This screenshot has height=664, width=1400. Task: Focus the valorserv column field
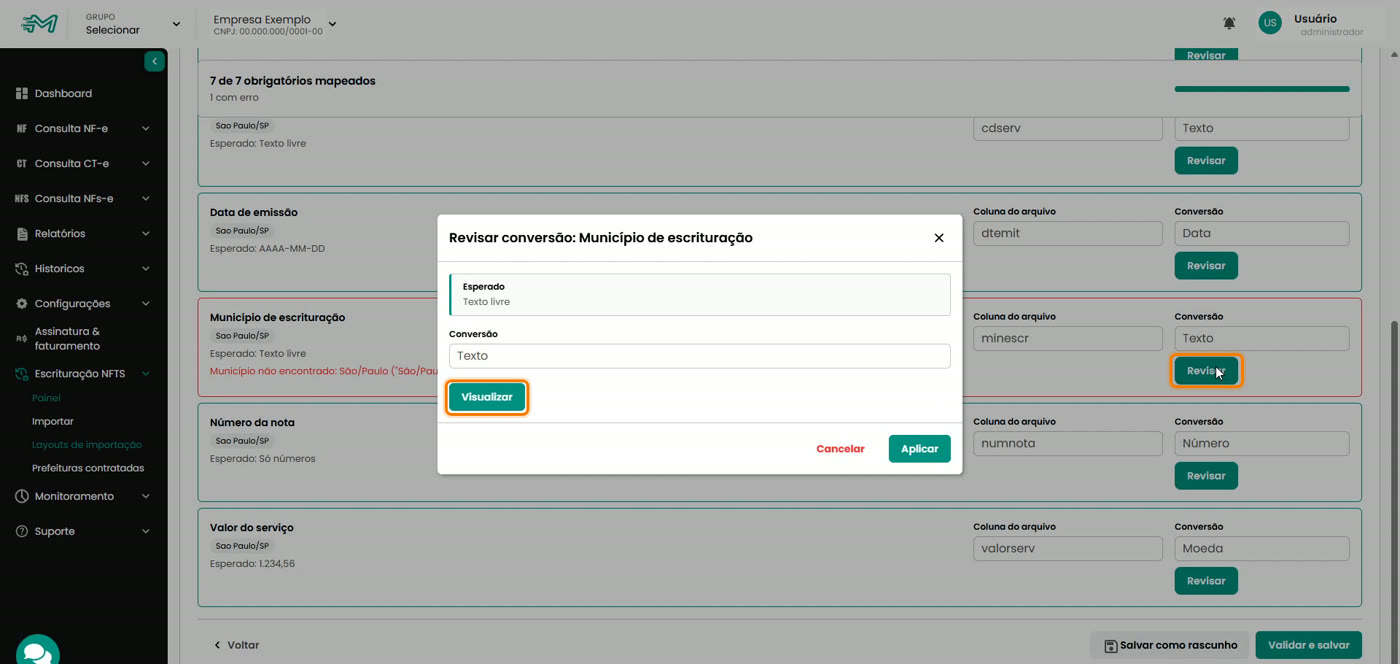(x=1068, y=548)
